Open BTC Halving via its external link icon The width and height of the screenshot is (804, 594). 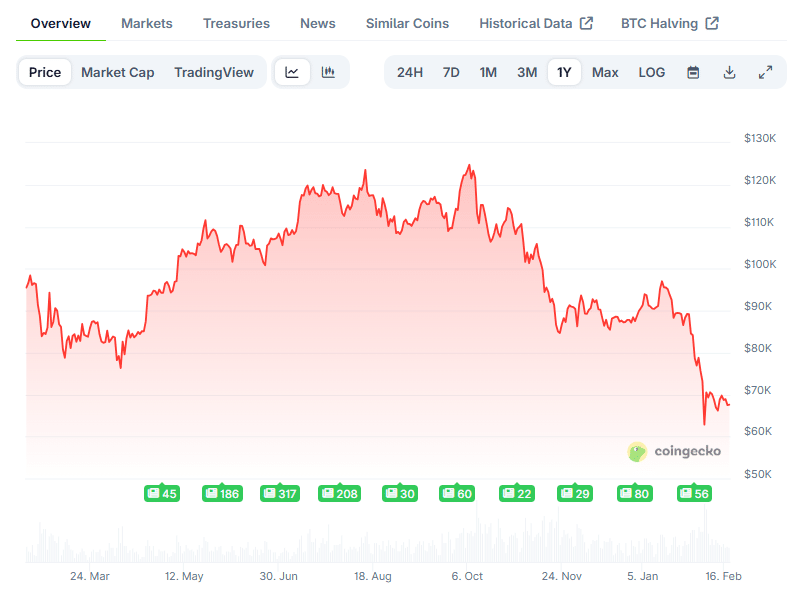[712, 21]
